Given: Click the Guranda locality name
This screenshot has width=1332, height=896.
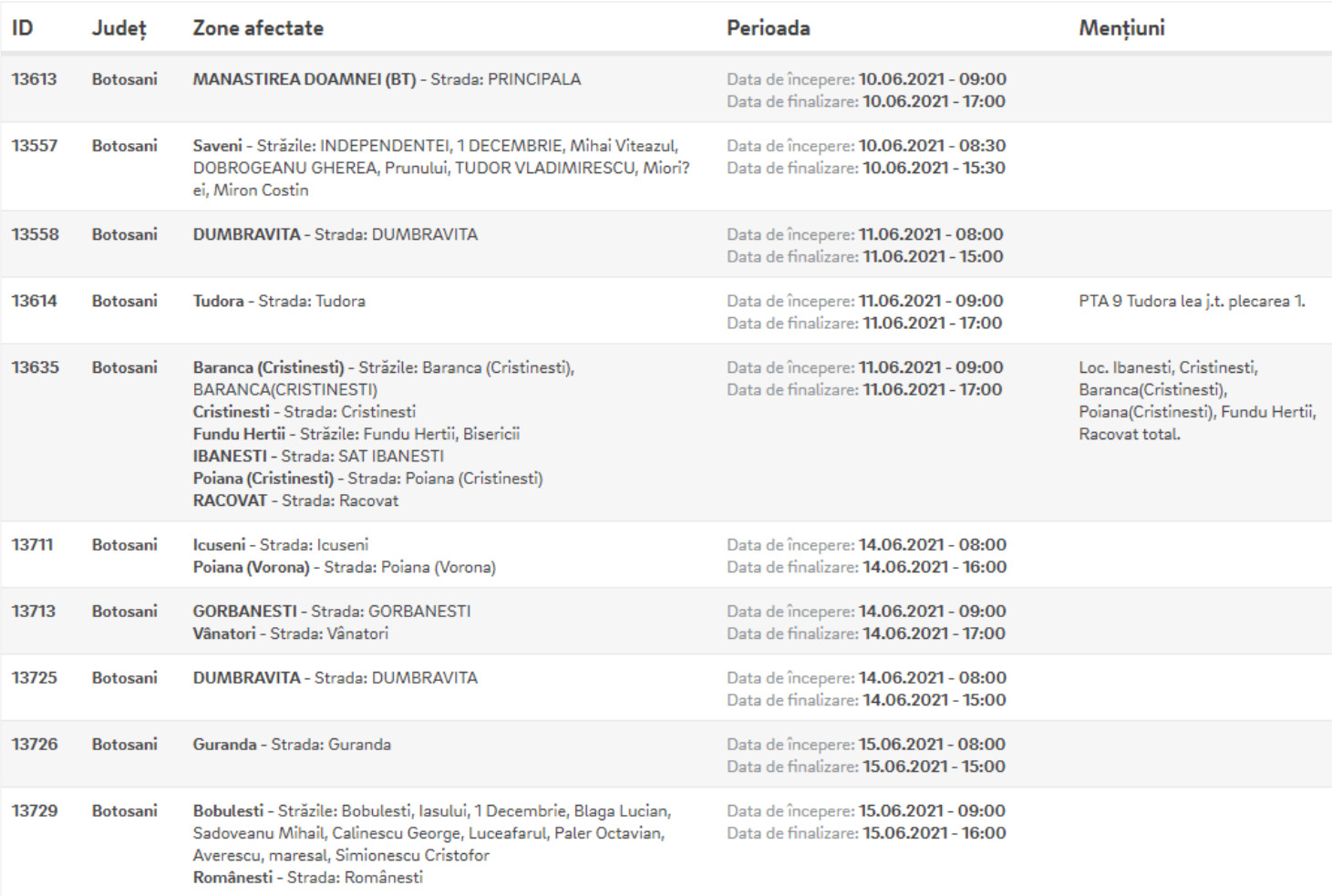Looking at the screenshot, I should tap(224, 745).
